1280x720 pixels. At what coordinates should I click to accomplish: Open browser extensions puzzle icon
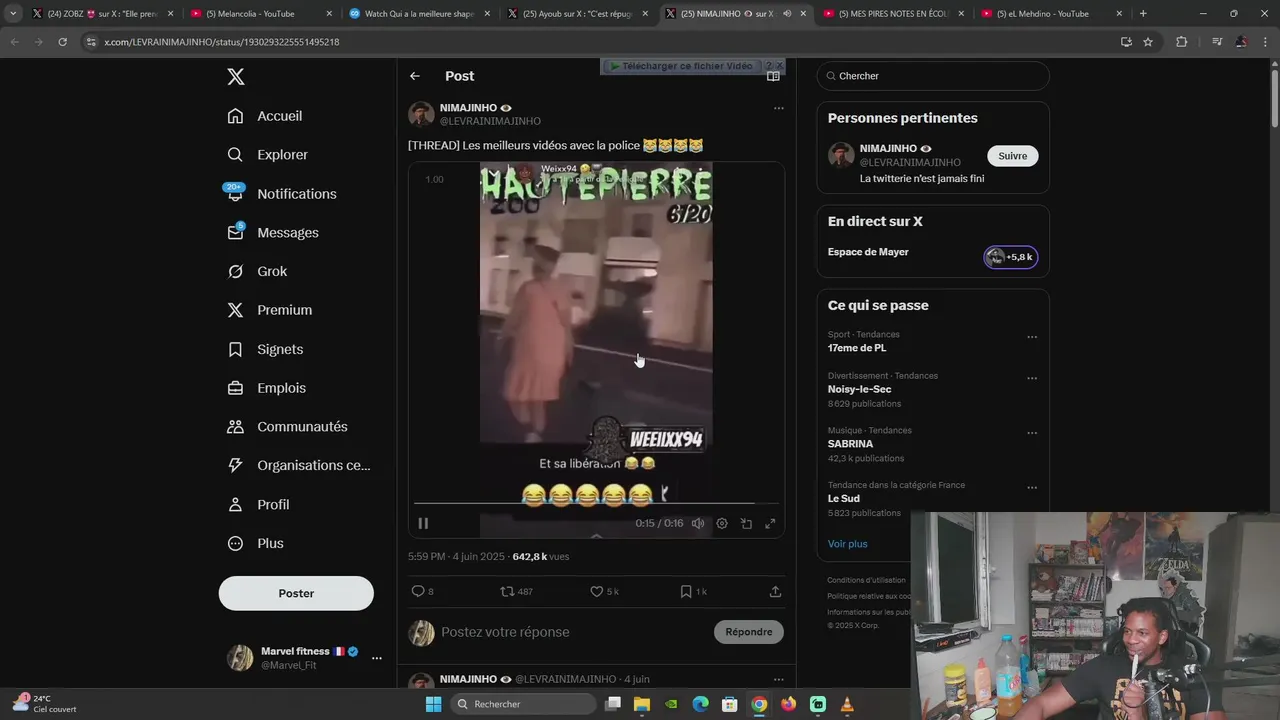click(x=1181, y=42)
